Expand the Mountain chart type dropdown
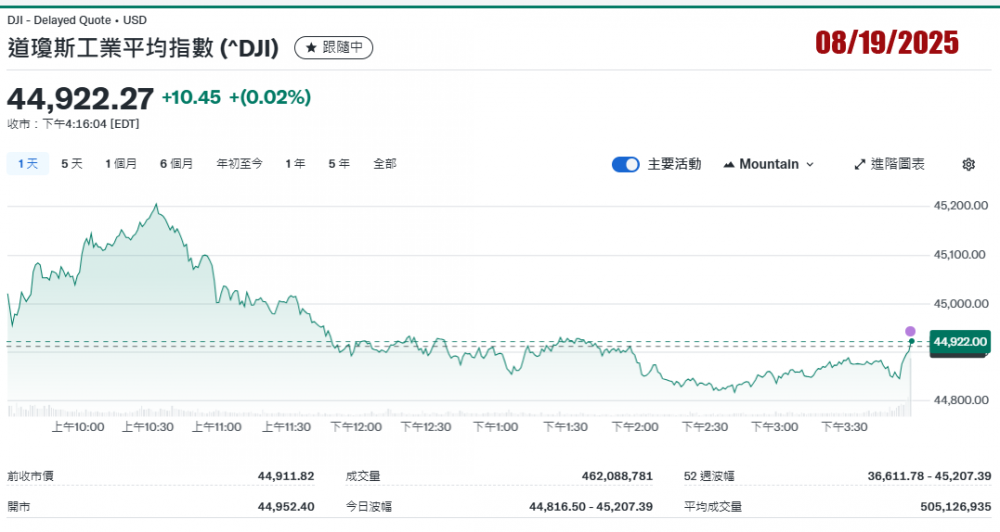 (768, 164)
